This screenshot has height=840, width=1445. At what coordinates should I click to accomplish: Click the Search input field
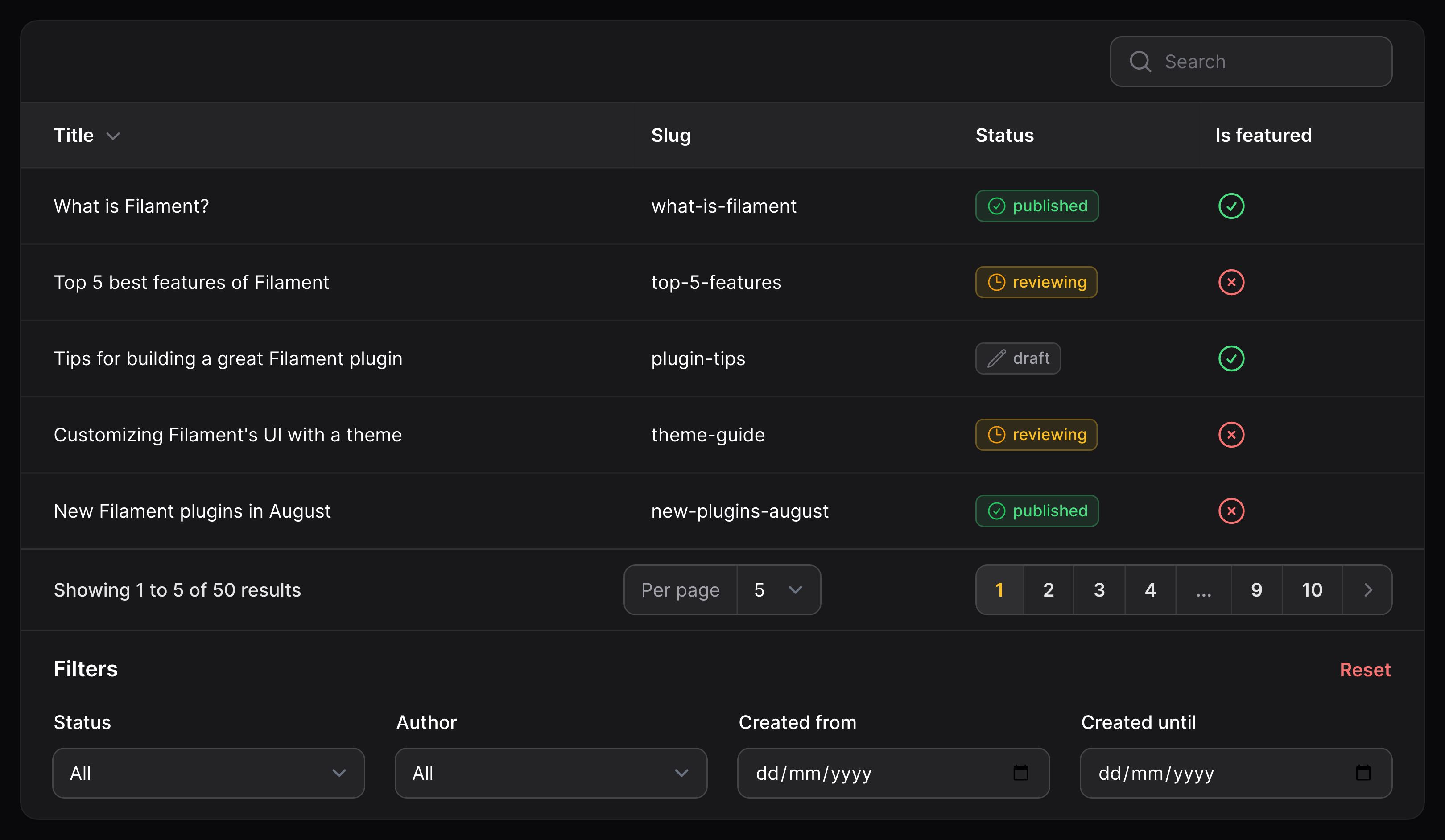(1251, 62)
